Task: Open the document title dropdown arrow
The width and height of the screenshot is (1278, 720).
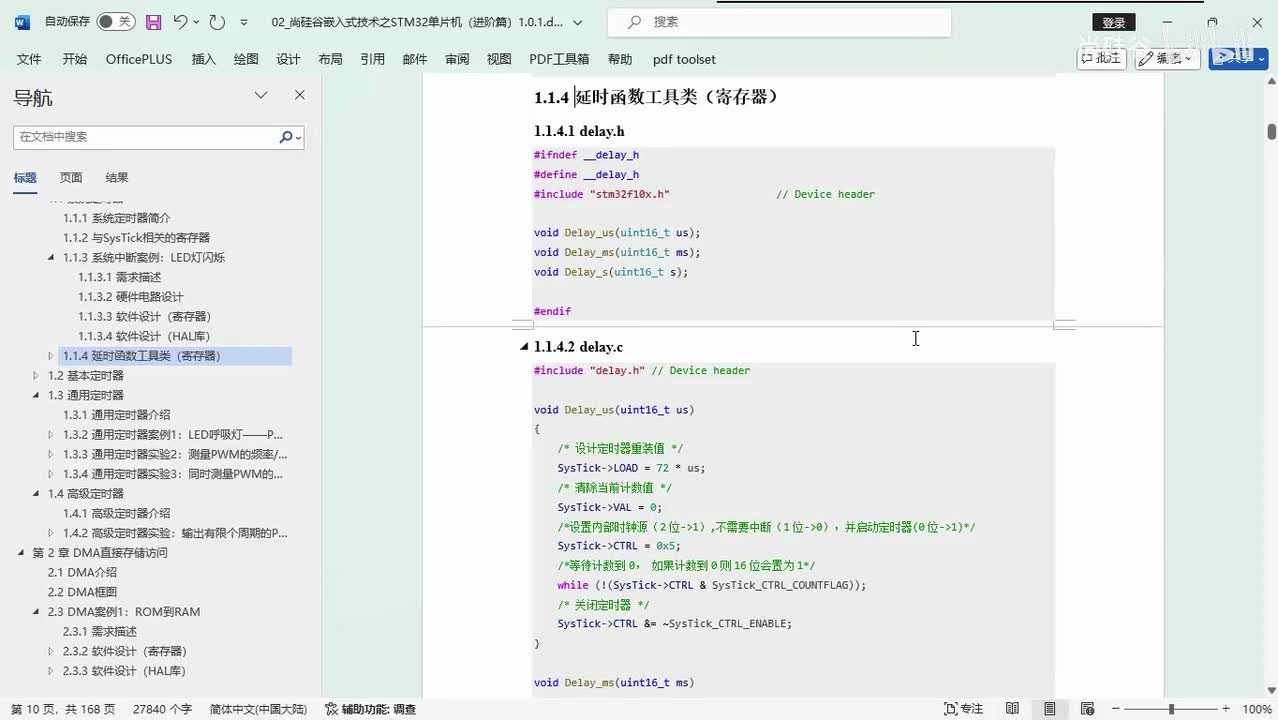Action: (578, 22)
